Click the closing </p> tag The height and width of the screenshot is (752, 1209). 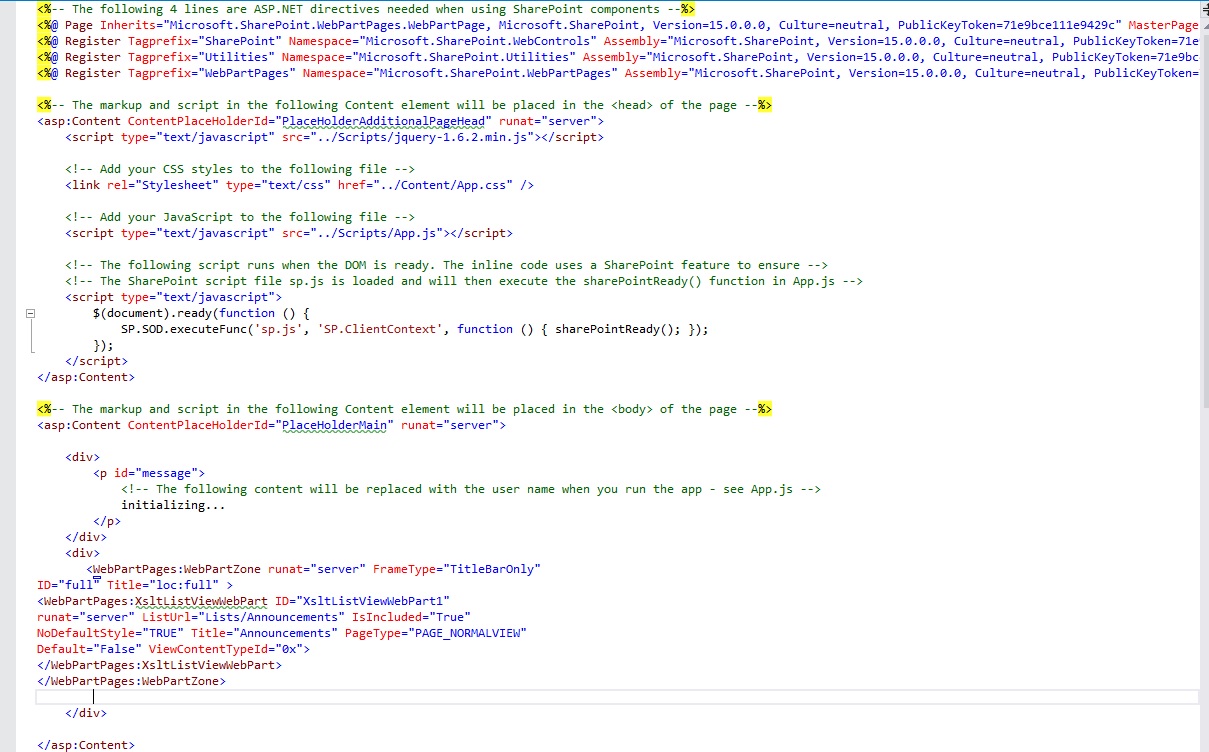coord(107,521)
